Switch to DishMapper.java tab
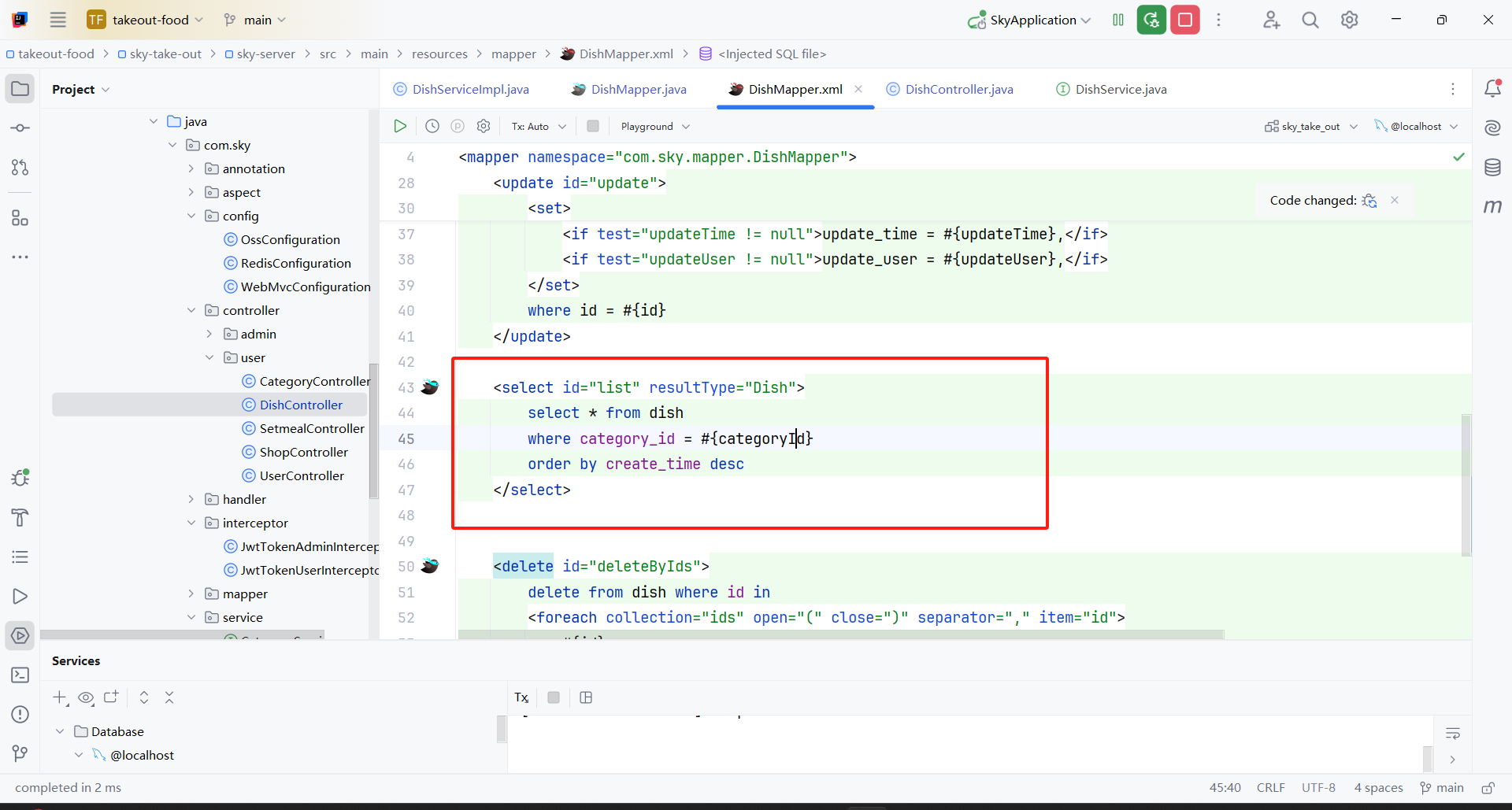1512x810 pixels. [629, 89]
